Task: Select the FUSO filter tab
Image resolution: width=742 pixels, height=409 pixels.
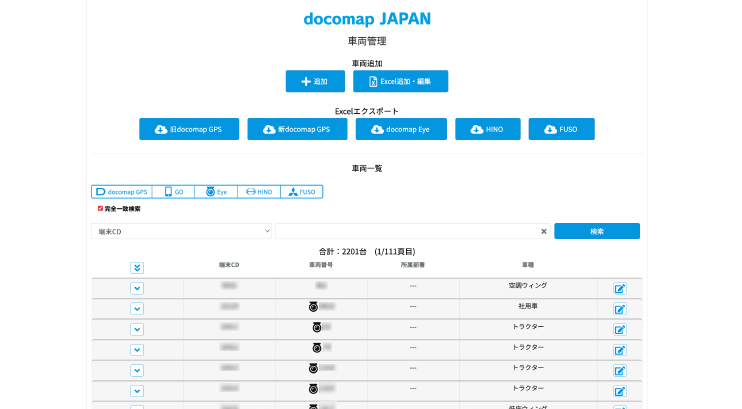Action: click(301, 191)
